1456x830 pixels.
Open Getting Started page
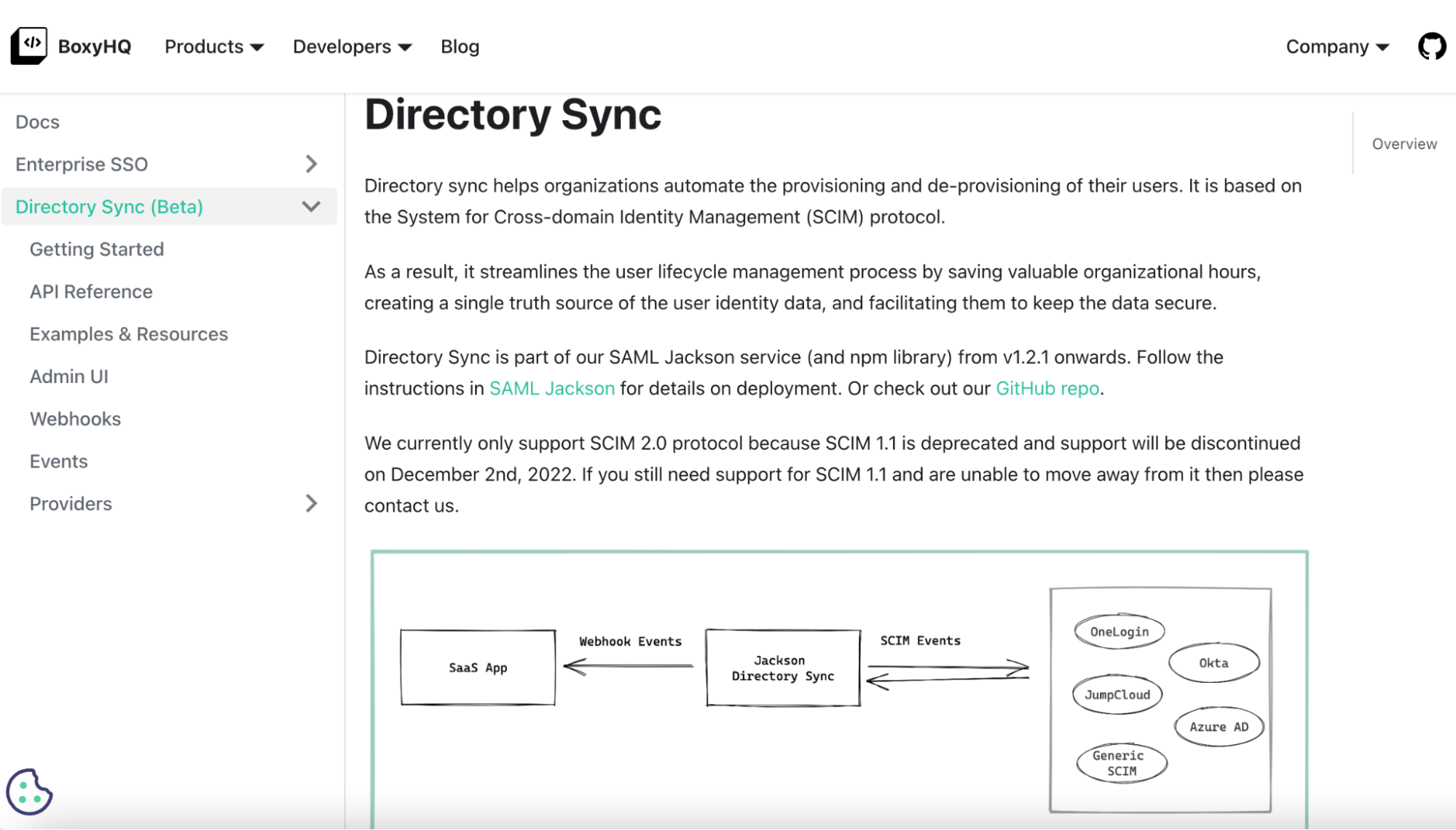97,249
